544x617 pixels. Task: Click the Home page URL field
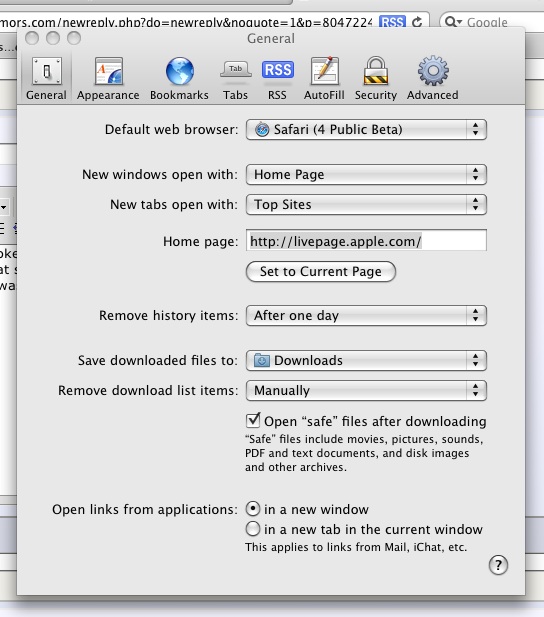click(x=366, y=240)
